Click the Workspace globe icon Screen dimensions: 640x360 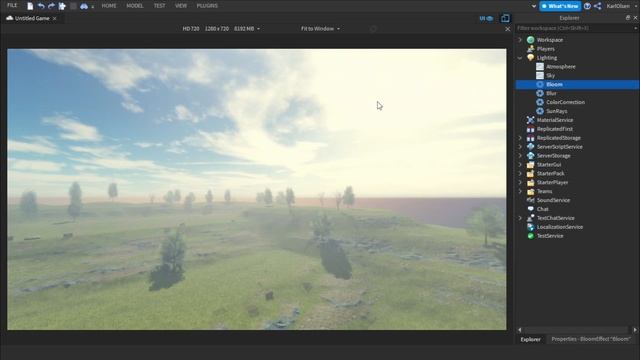531,40
